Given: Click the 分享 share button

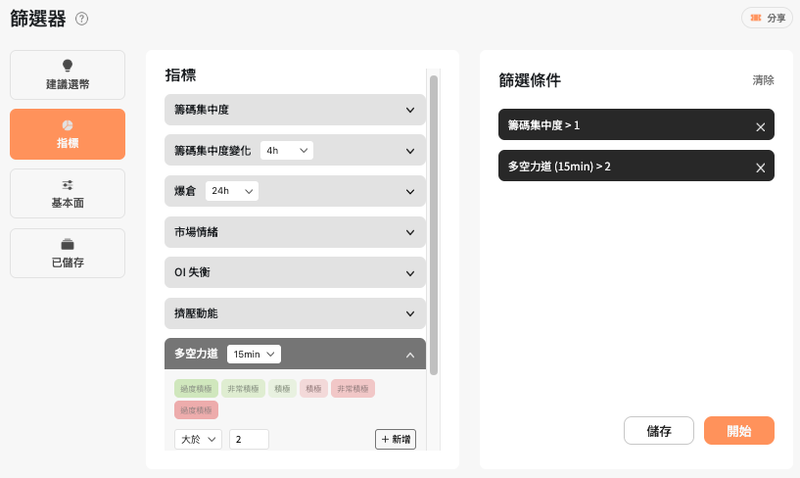Looking at the screenshot, I should 767,18.
